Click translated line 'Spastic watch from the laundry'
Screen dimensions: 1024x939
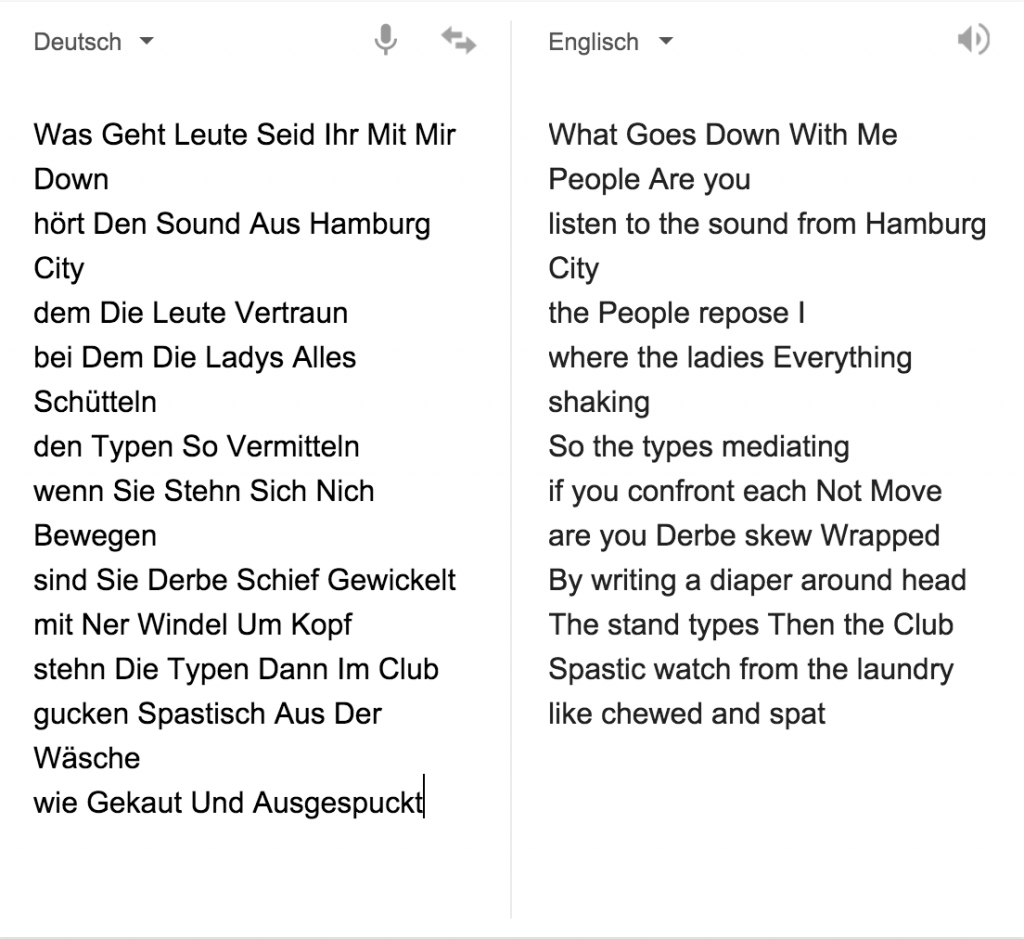coord(751,670)
